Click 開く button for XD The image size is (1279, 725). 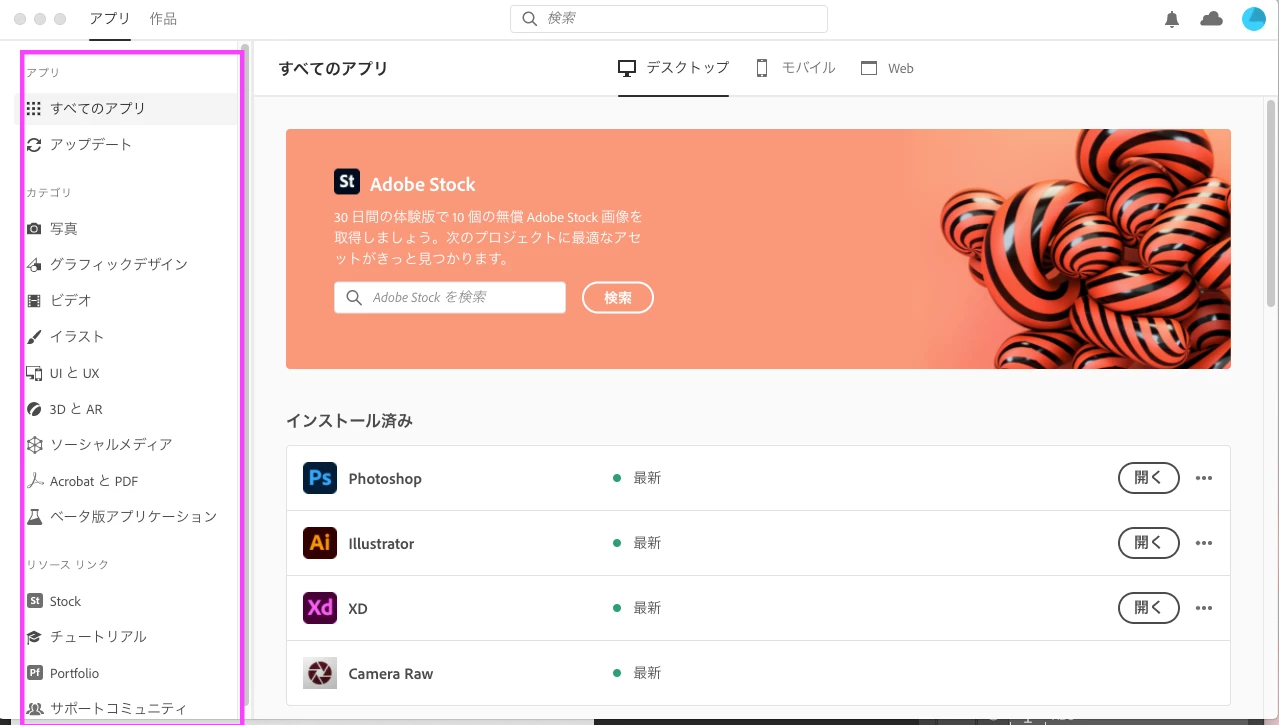click(x=1148, y=608)
